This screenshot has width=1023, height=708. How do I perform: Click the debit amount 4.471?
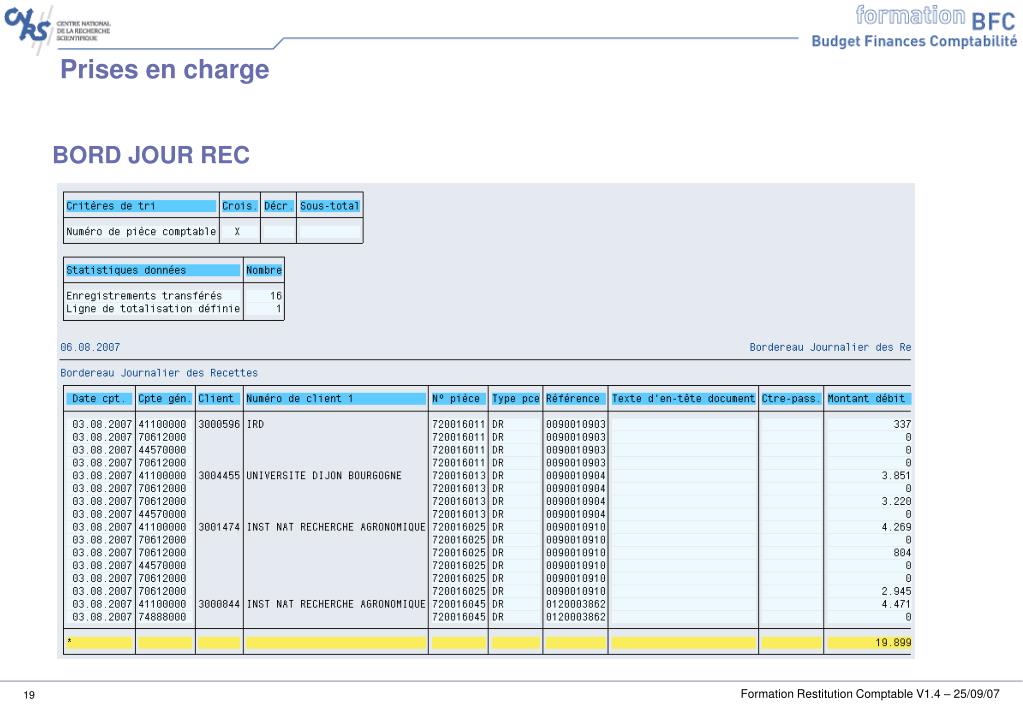tap(896, 604)
